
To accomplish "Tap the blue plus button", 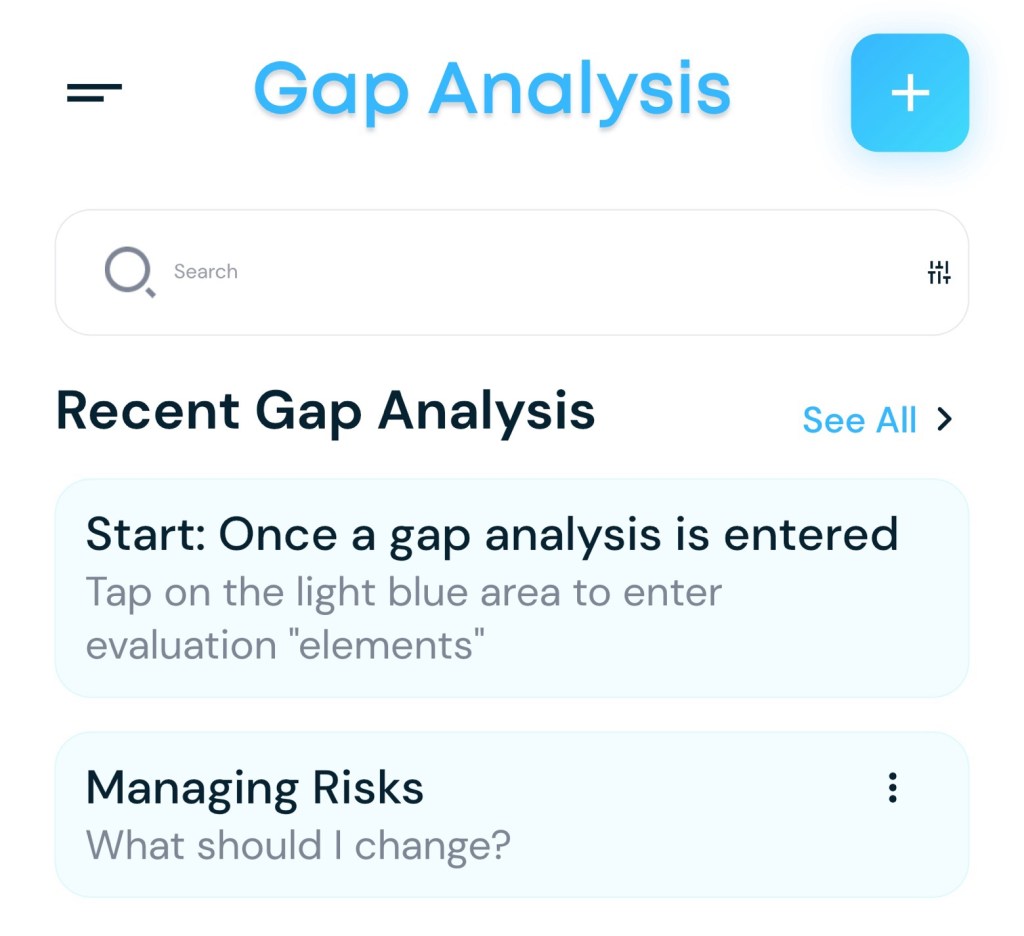I will pyautogui.click(x=909, y=93).
